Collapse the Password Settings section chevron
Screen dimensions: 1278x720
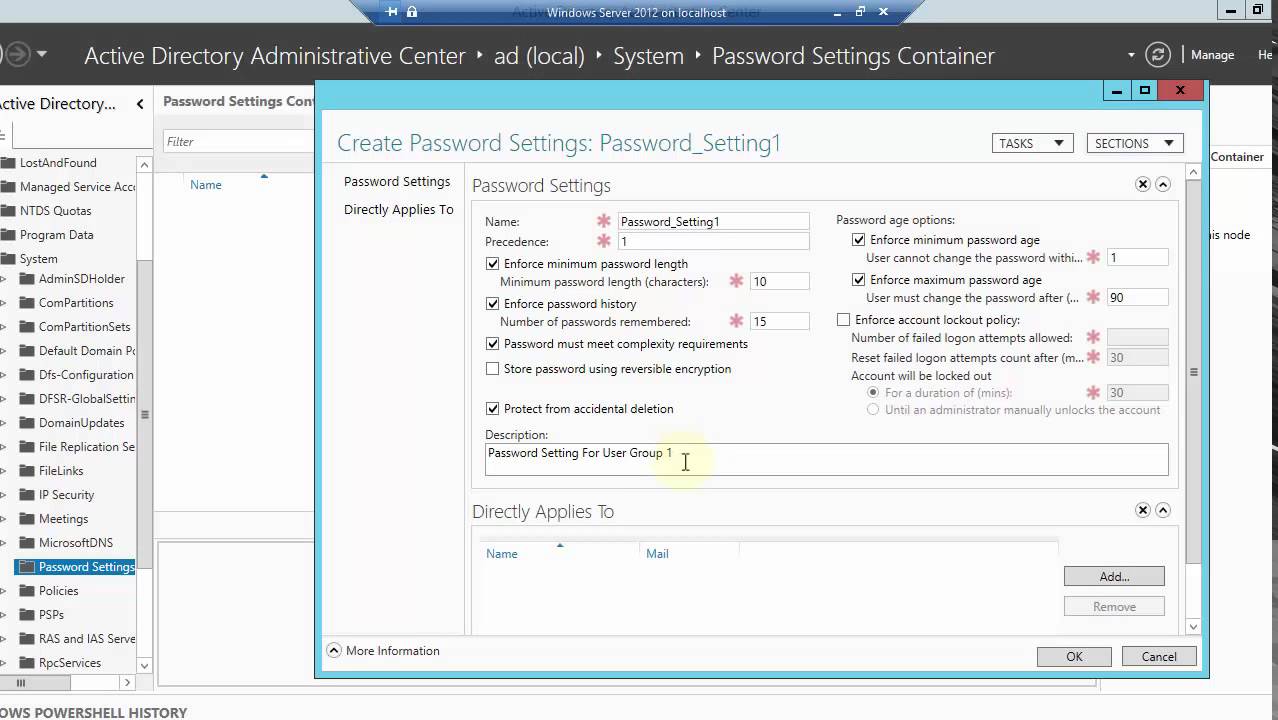pos(1163,184)
